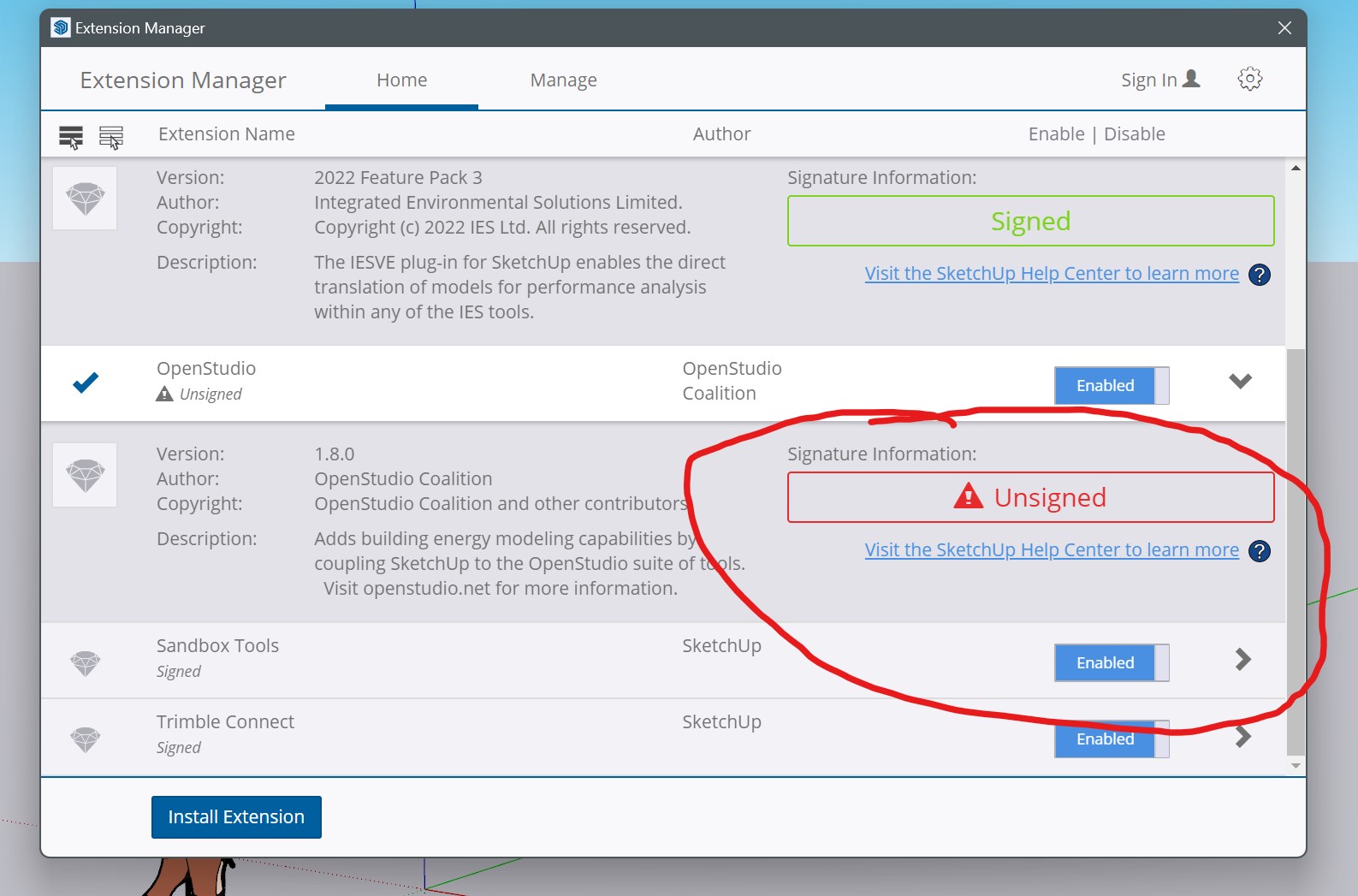Click the red warning icon in Unsigned box
The image size is (1358, 896).
point(968,495)
